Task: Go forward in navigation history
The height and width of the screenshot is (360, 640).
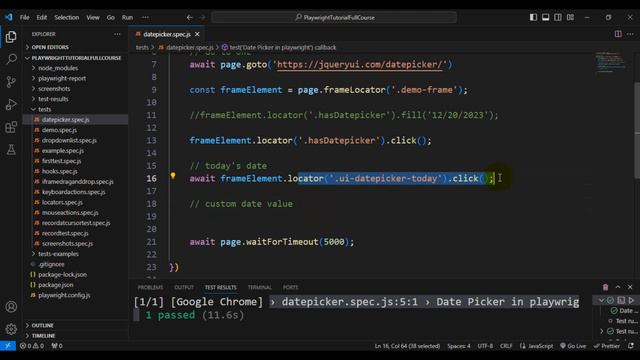Action: click(202, 18)
